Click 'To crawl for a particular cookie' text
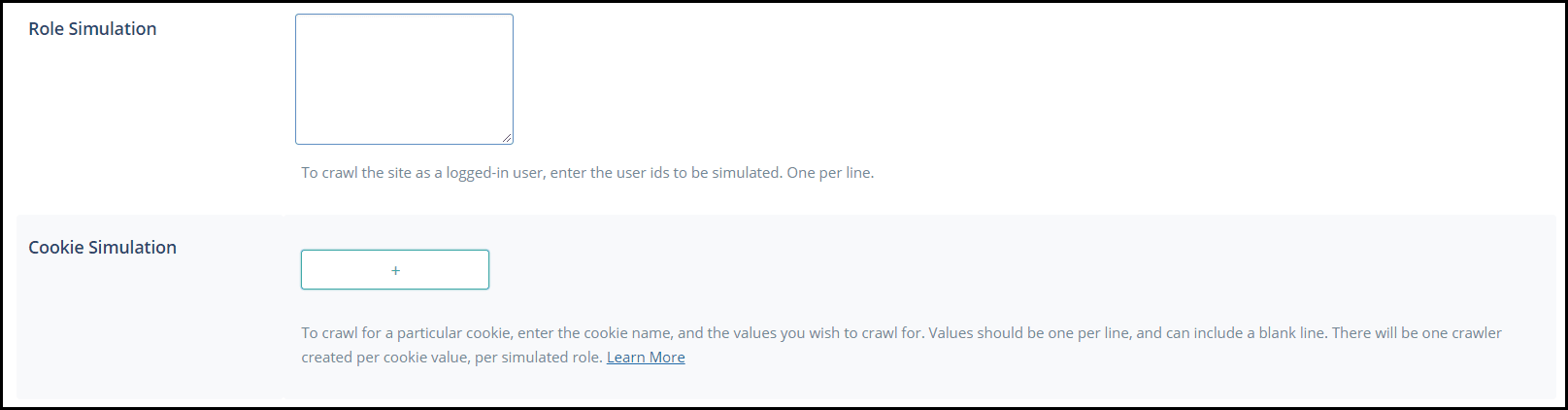 407,333
